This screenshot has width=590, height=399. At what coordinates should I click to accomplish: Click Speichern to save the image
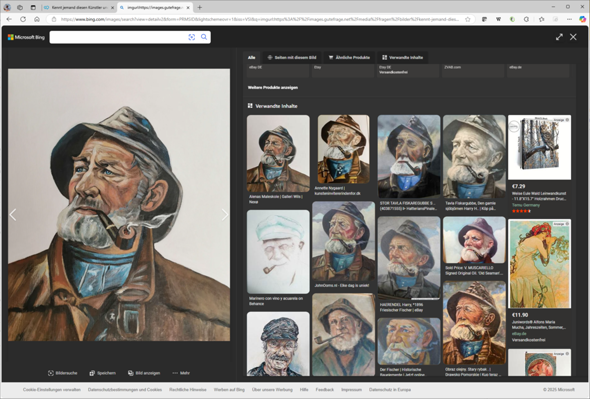pyautogui.click(x=103, y=373)
